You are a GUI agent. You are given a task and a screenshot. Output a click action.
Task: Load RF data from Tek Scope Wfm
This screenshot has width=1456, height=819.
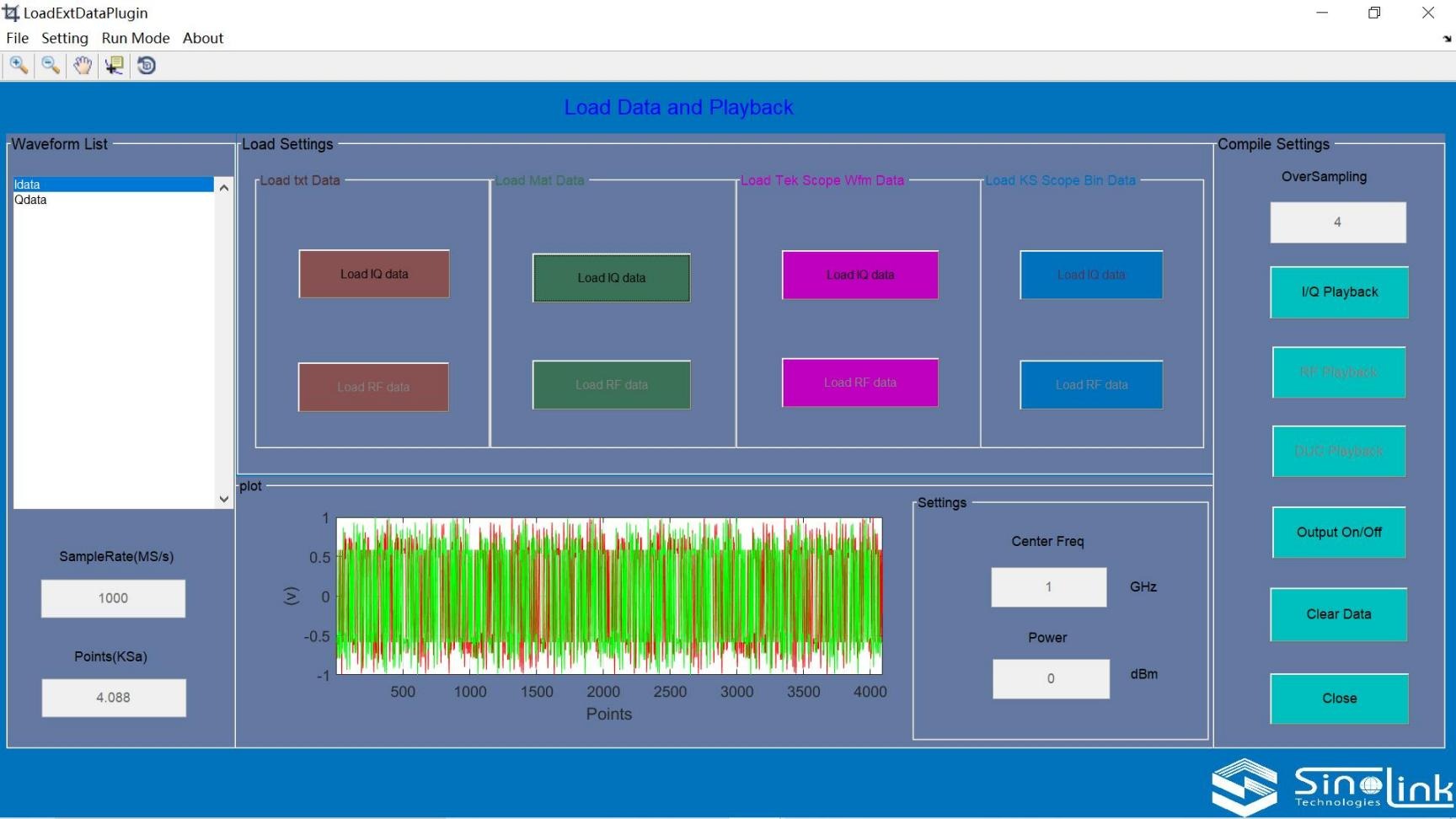pyautogui.click(x=860, y=383)
